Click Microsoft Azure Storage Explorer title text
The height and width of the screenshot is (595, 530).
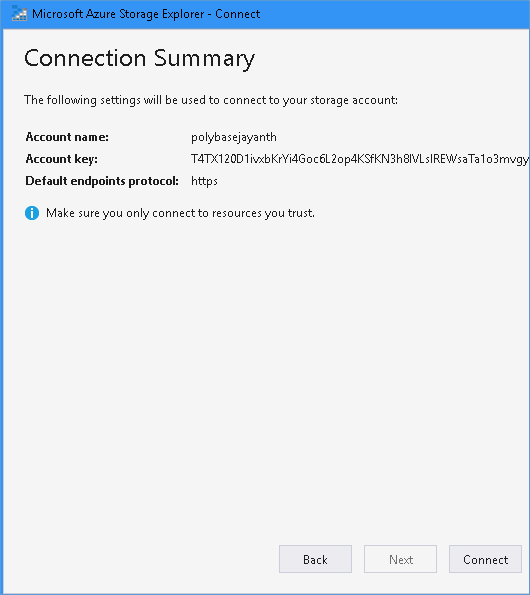coord(118,14)
